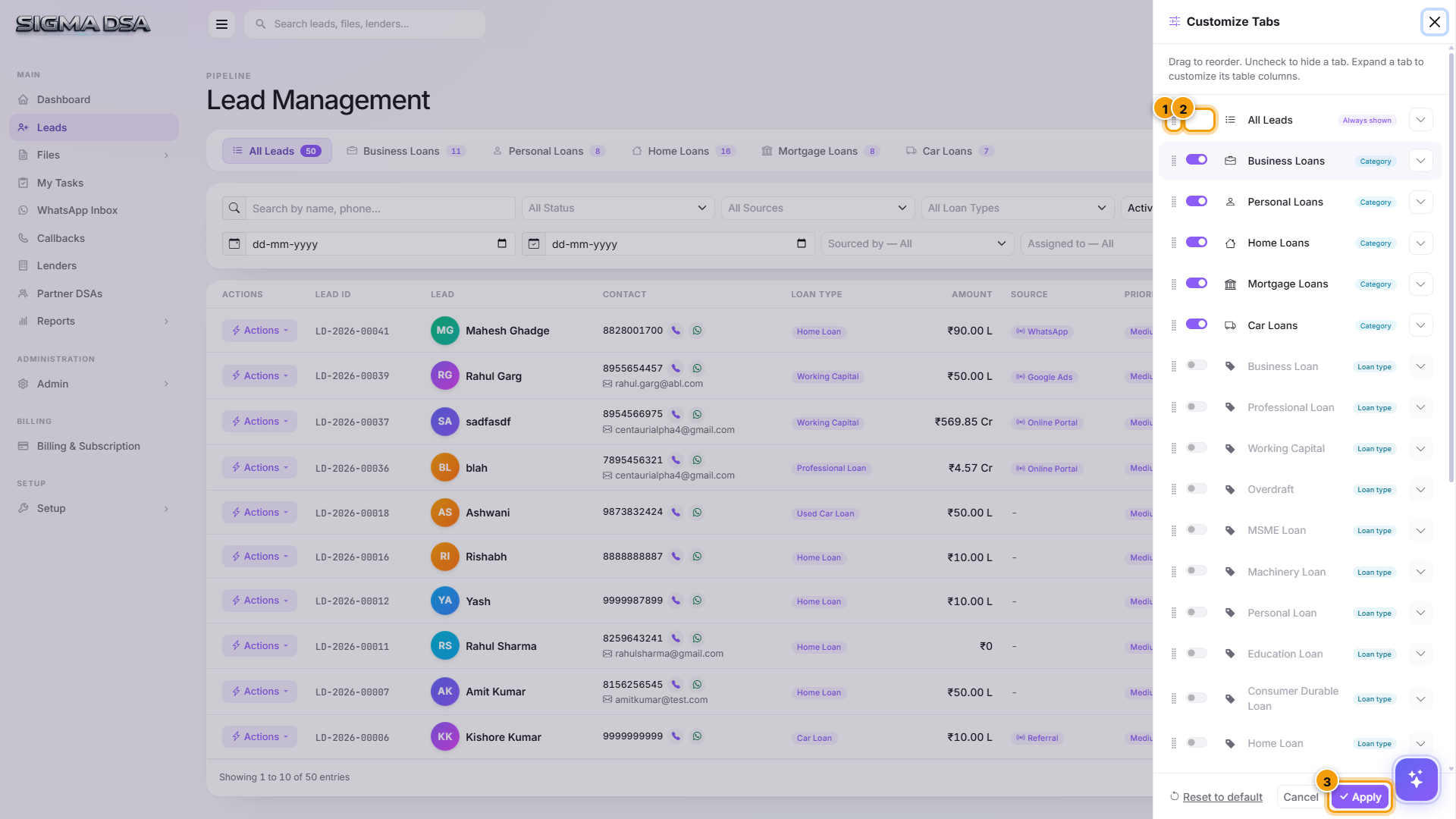Expand Business Loans column options
Image resolution: width=1456 pixels, height=819 pixels.
pos(1420,161)
